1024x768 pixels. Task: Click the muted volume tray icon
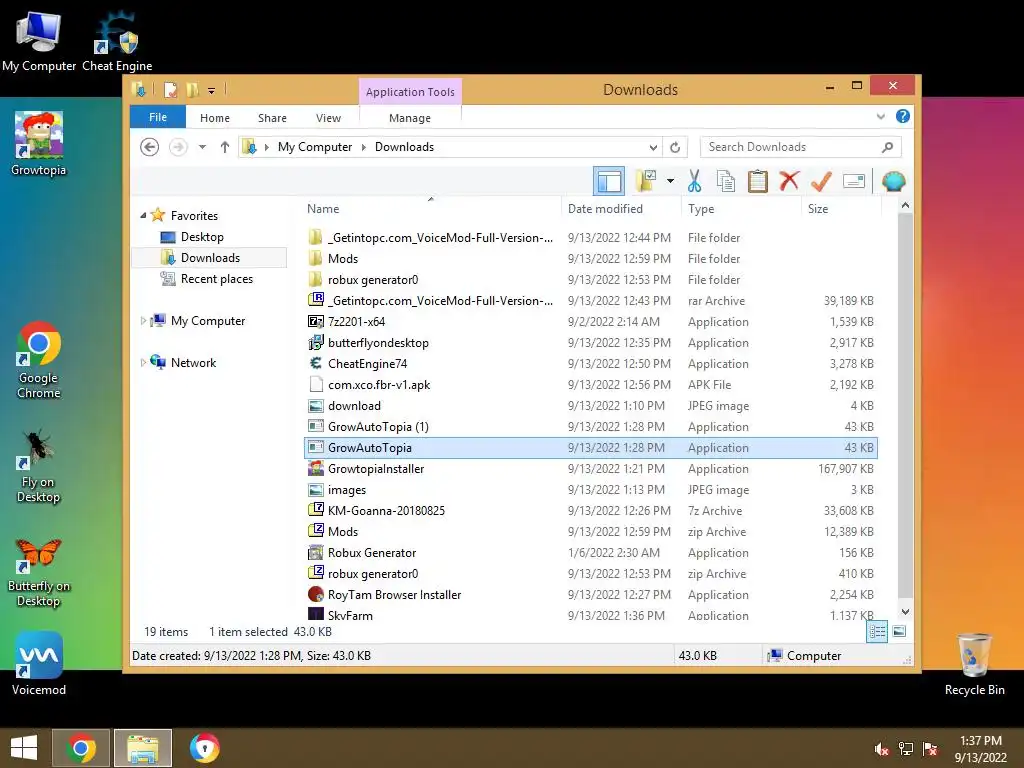point(882,749)
